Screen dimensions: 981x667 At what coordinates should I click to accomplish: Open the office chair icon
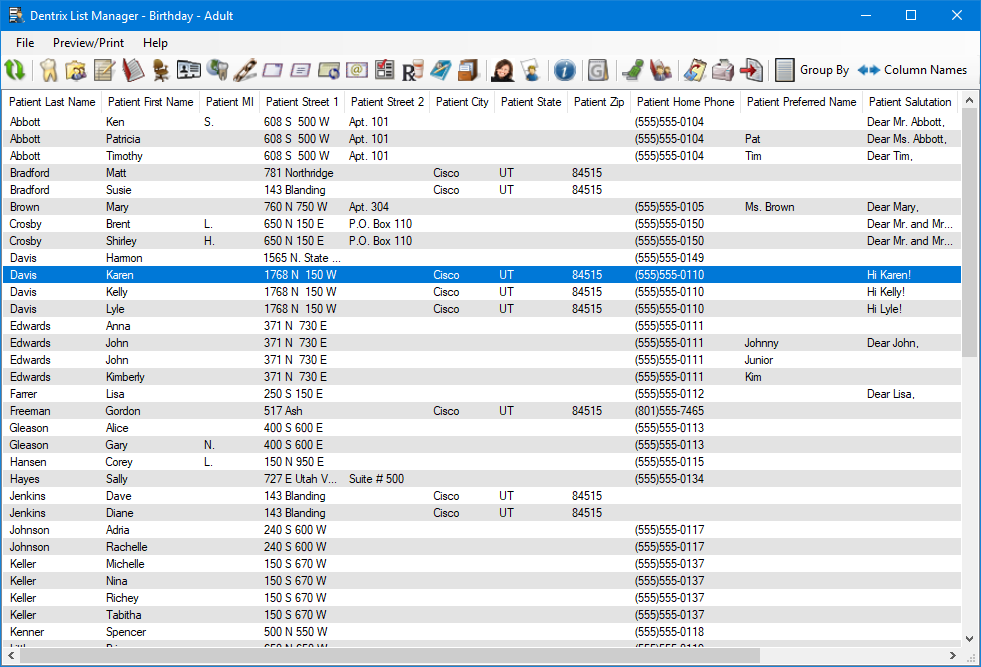coord(160,70)
